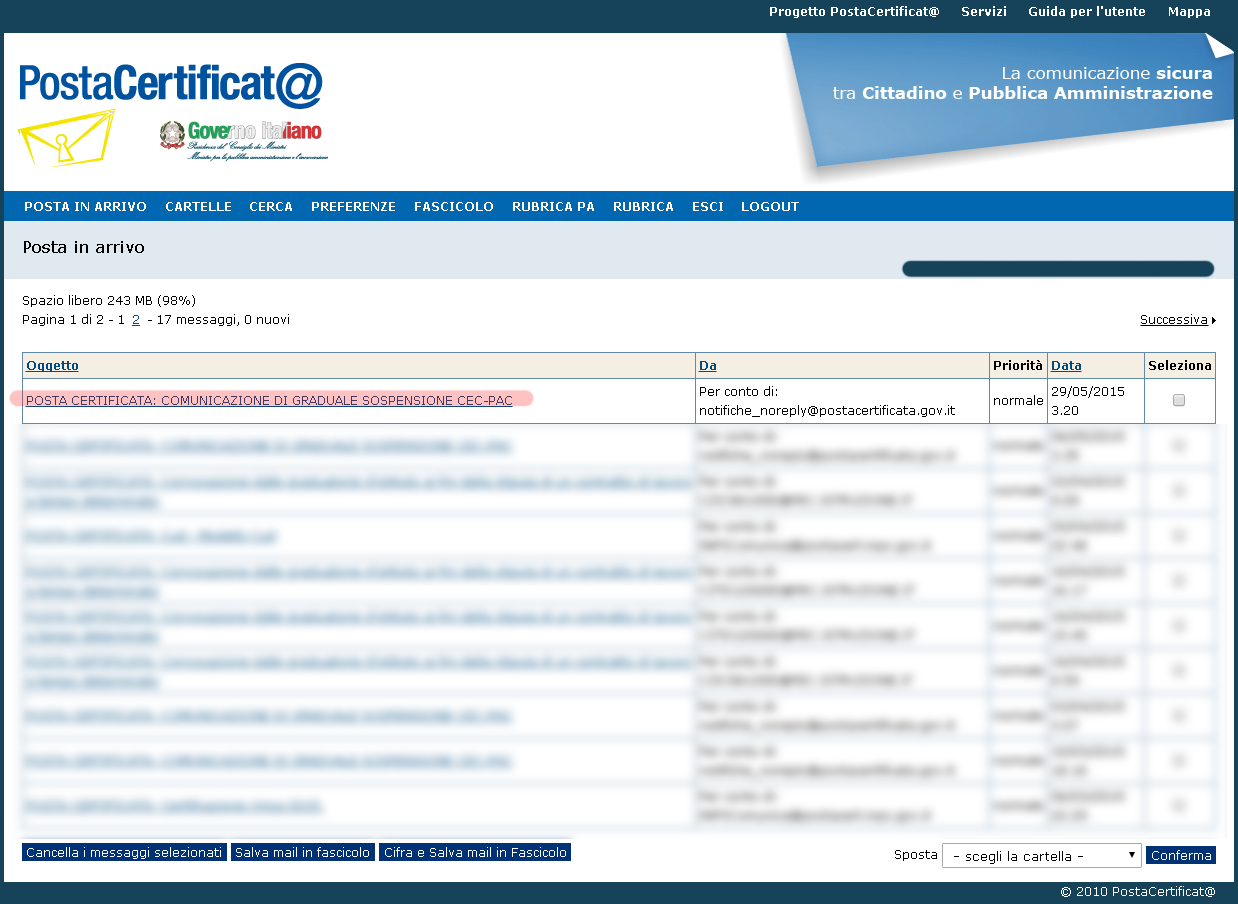Click Cifra e Salva mail in Fascicolo

pyautogui.click(x=475, y=853)
